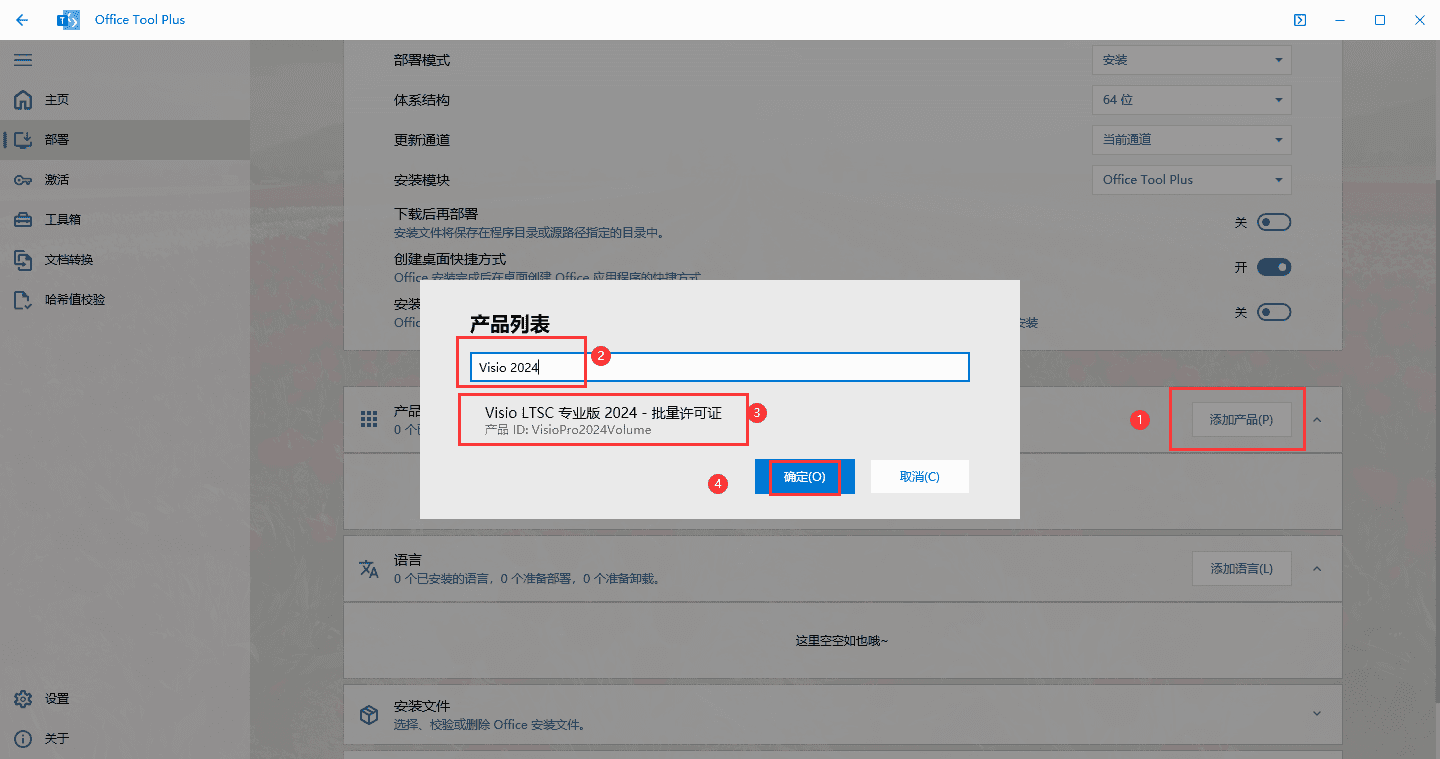Click the home icon beside 主页
1440x759 pixels.
23,100
